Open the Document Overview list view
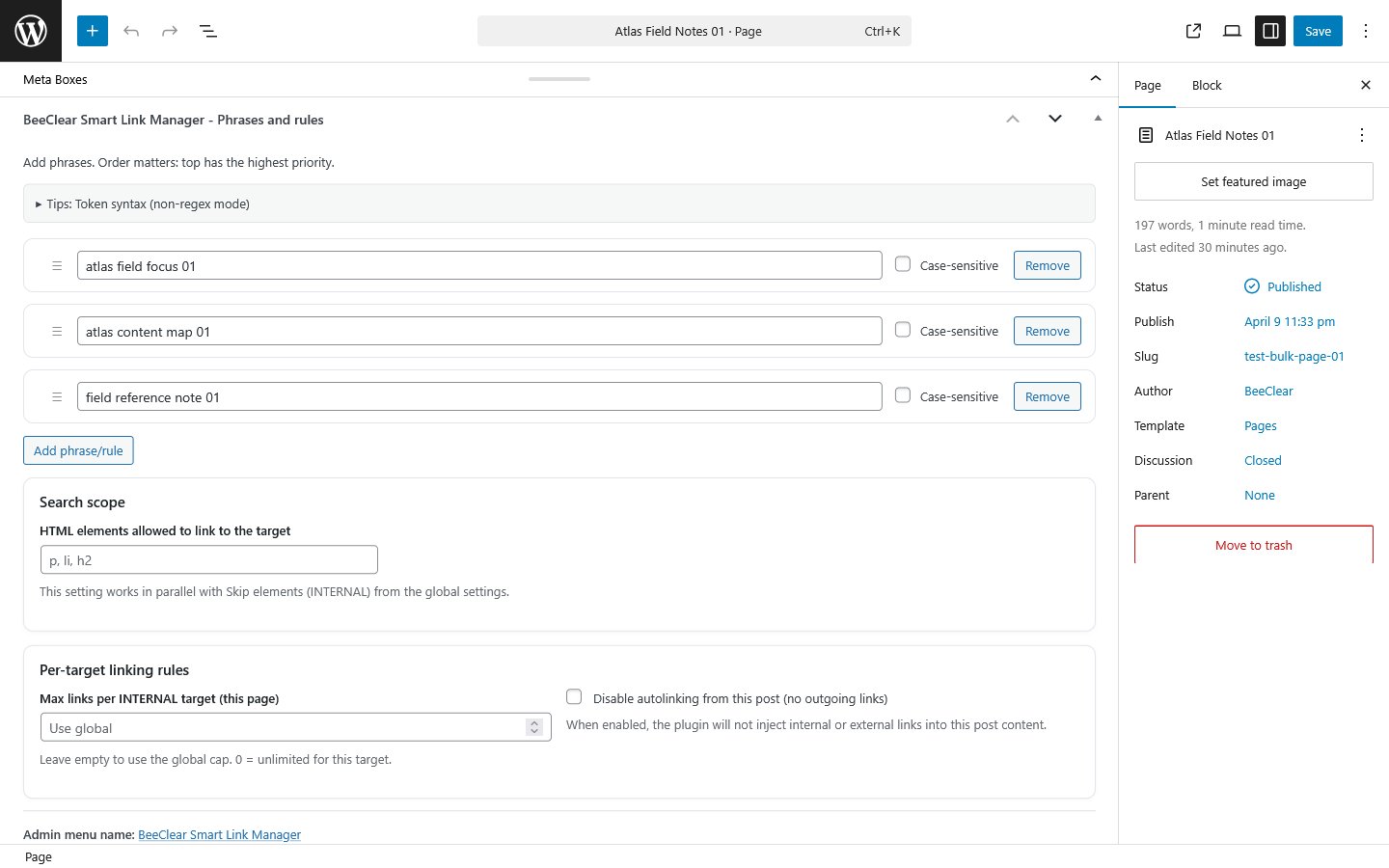This screenshot has height=868, width=1389. (208, 30)
